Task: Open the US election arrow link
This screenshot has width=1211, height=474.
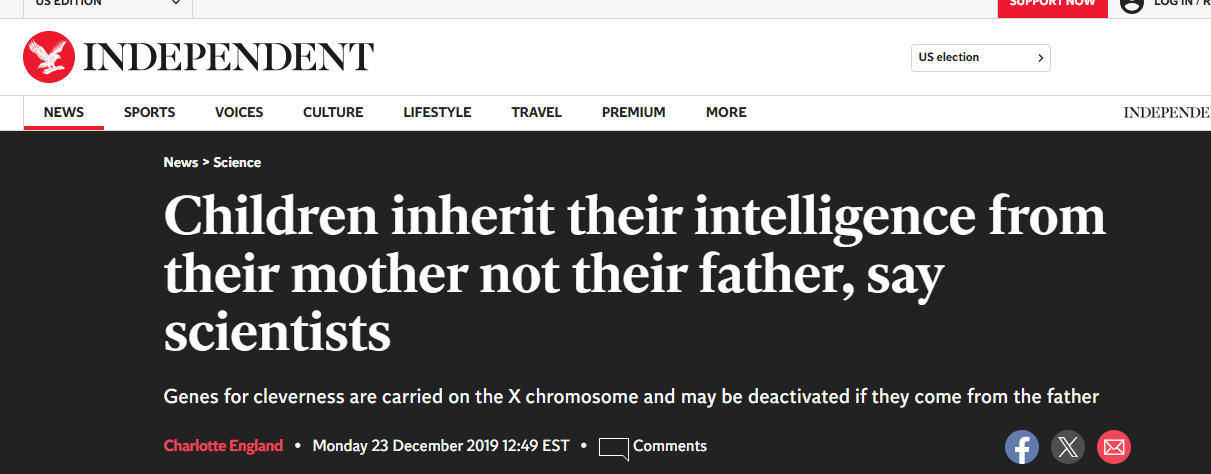Action: [x=1040, y=58]
